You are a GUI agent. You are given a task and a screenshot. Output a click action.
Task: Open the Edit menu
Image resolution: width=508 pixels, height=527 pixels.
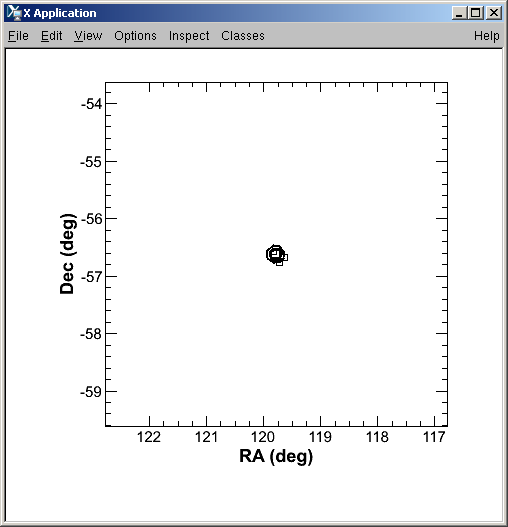[51, 36]
